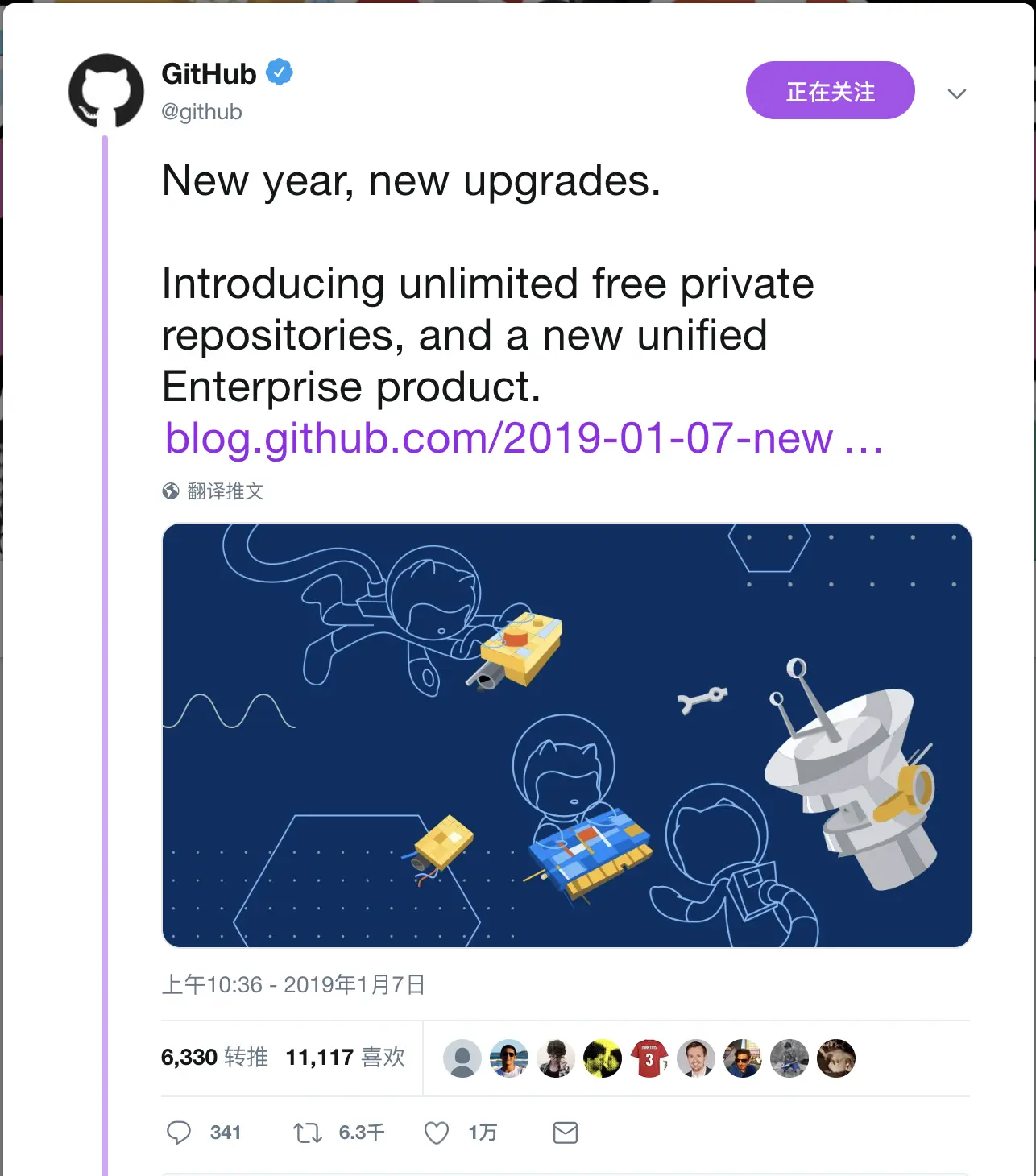Click the GitHub display name
Viewport: 1036px width, 1176px height.
pyautogui.click(x=209, y=73)
